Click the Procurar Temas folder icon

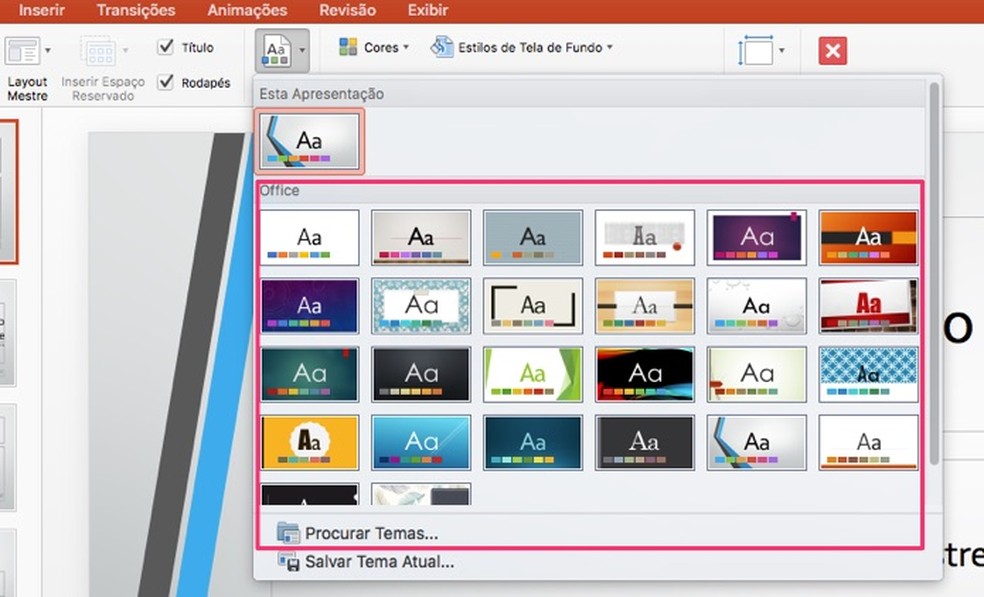288,533
